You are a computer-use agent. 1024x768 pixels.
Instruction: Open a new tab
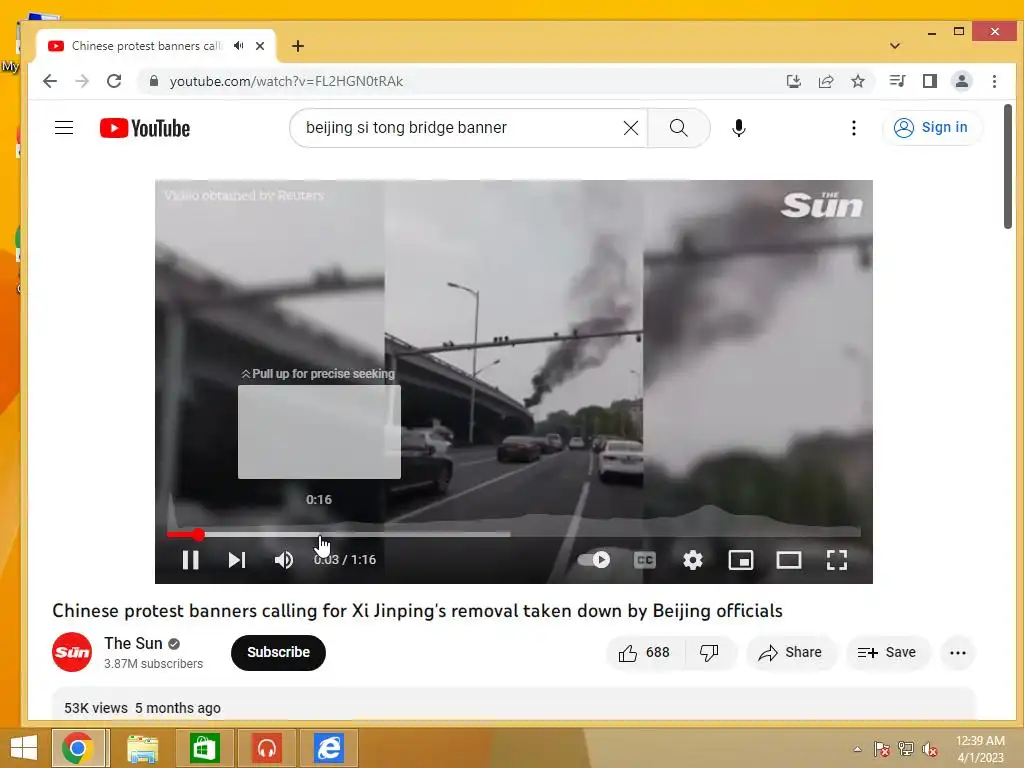pyautogui.click(x=298, y=46)
